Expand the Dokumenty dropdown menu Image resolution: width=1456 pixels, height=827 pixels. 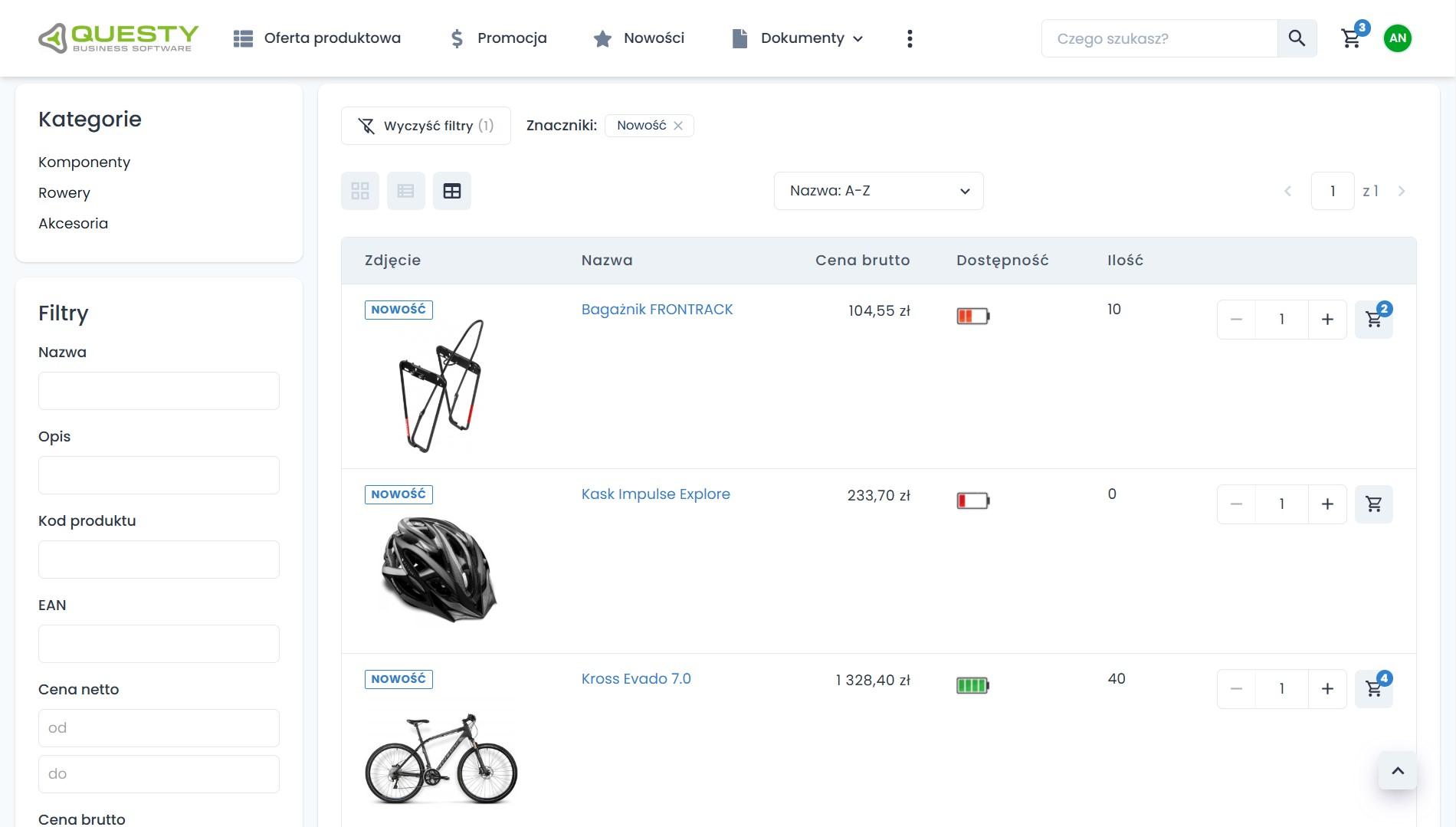[x=798, y=38]
